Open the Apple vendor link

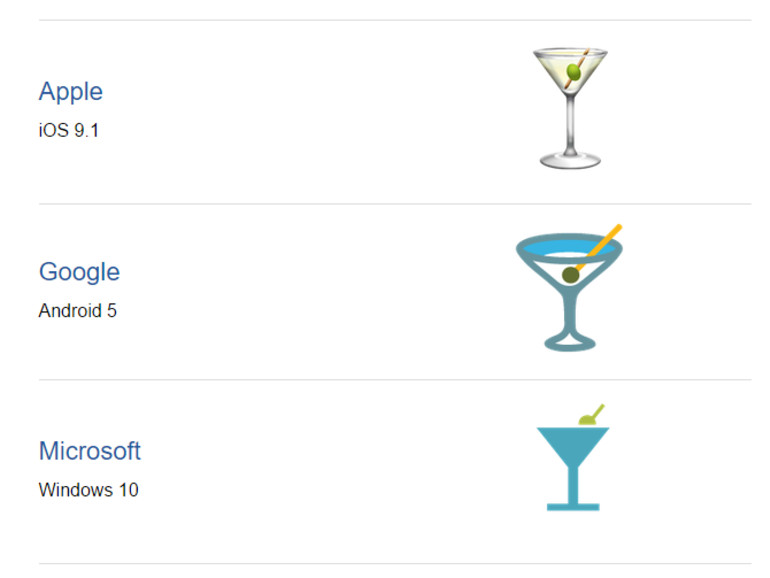71,92
